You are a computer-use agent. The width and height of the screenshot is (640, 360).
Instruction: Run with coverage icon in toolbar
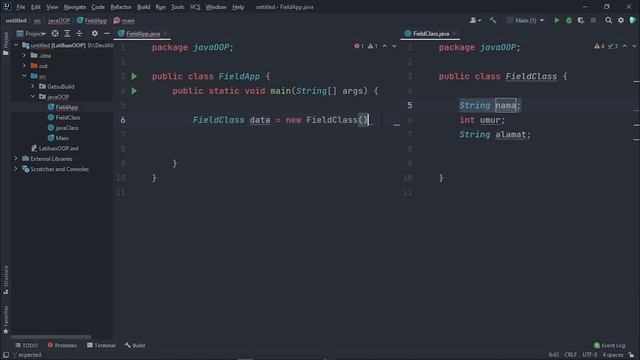(580, 20)
